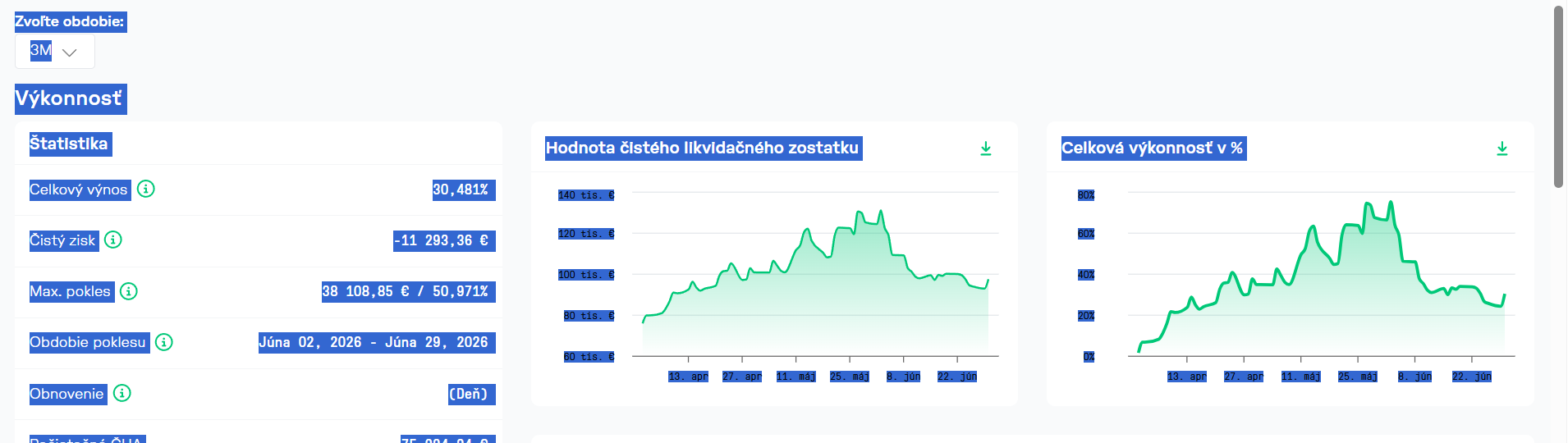
Task: Click the -11 293,36 € net profit value
Action: point(444,240)
